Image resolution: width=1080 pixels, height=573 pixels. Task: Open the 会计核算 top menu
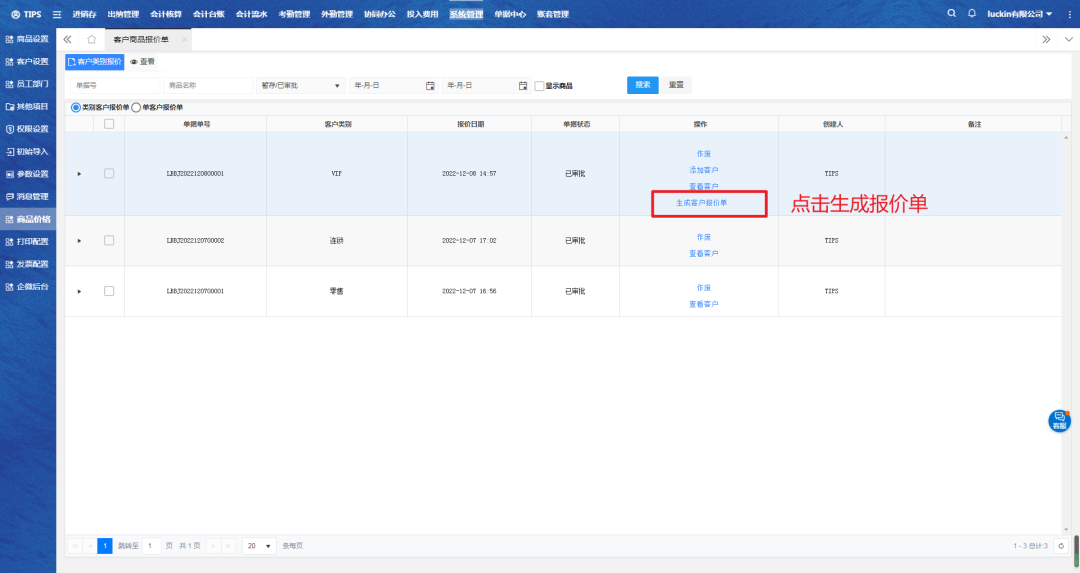[x=165, y=14]
